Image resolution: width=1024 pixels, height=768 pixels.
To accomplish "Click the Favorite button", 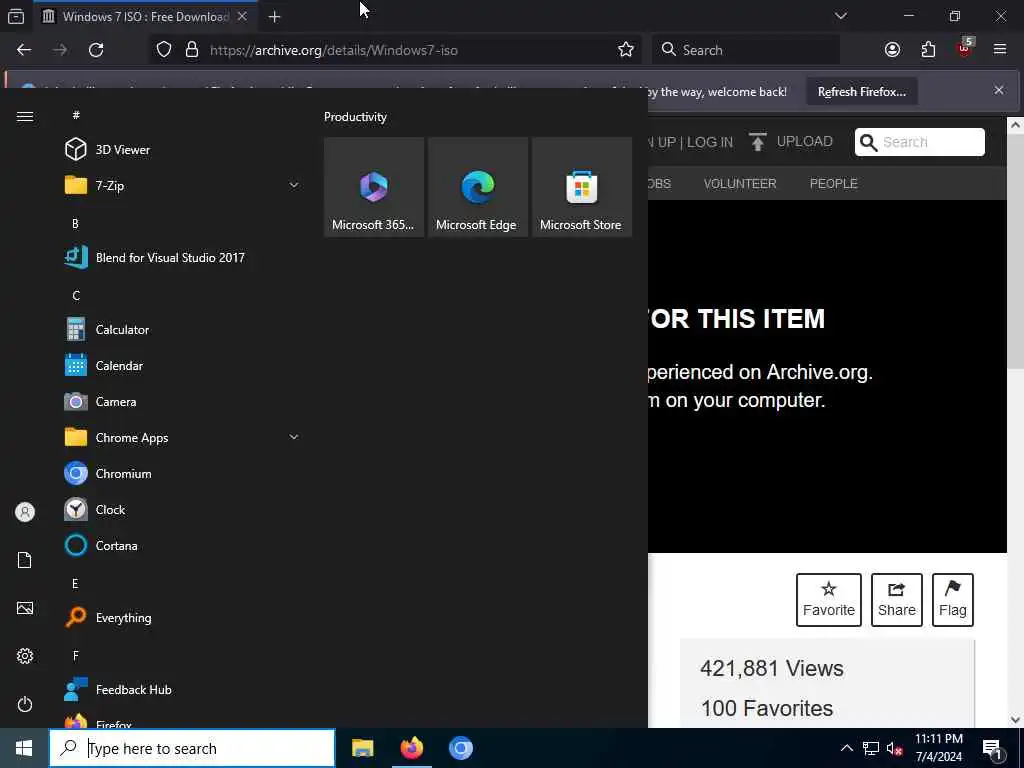I will pyautogui.click(x=829, y=600).
